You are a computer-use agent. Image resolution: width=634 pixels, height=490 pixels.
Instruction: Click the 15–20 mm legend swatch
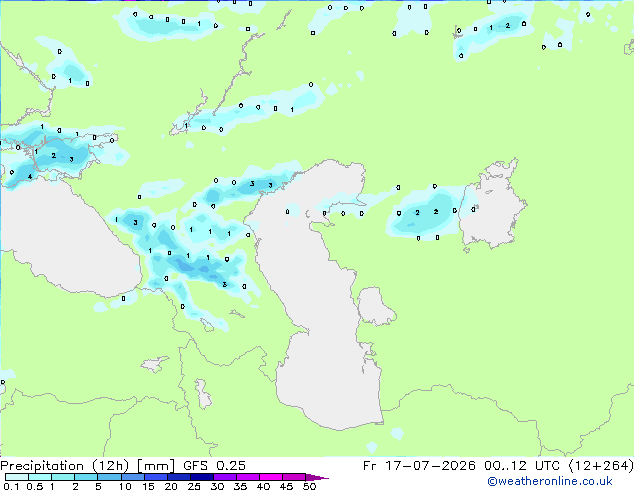(155, 477)
